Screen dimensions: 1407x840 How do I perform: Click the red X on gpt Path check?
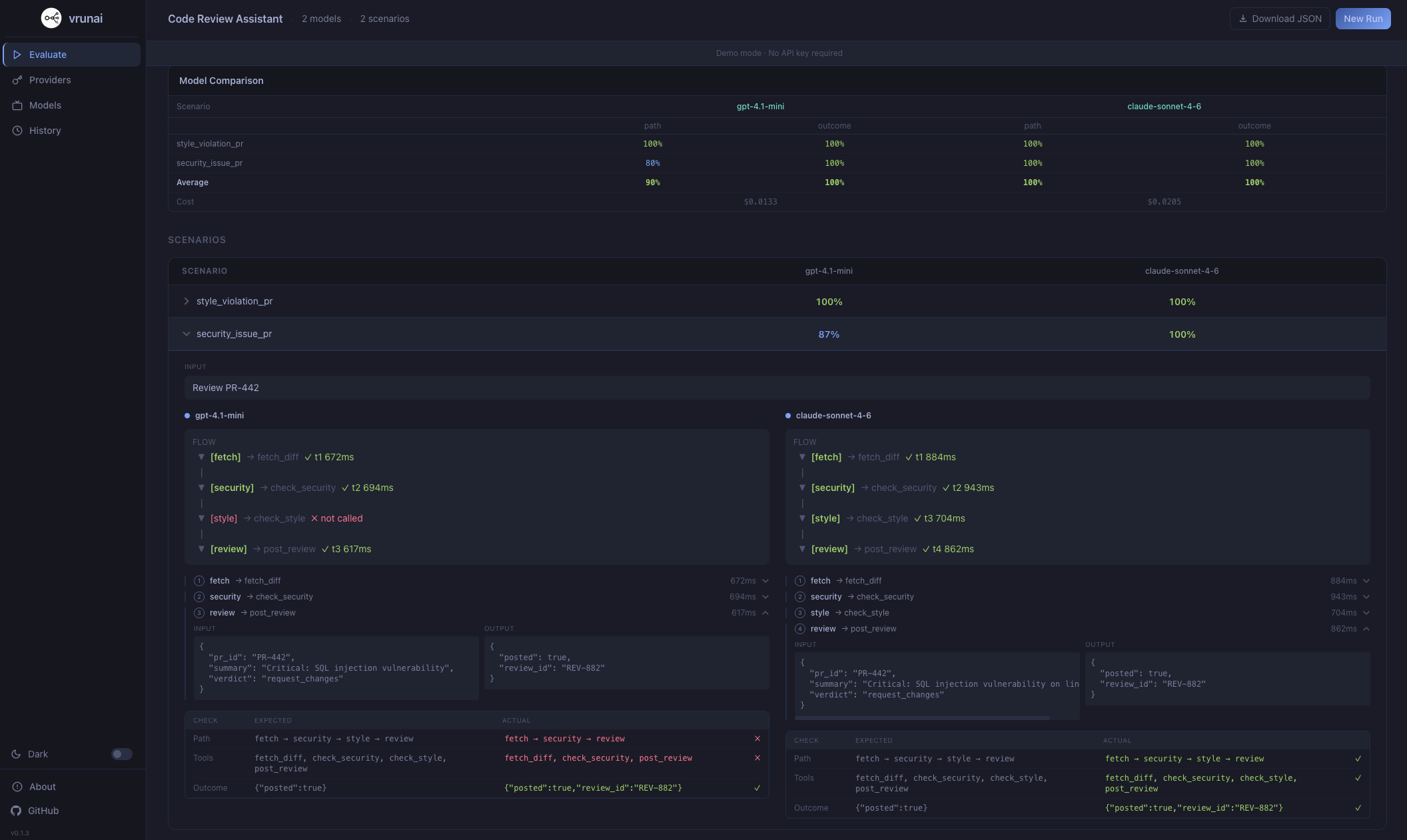(x=757, y=739)
